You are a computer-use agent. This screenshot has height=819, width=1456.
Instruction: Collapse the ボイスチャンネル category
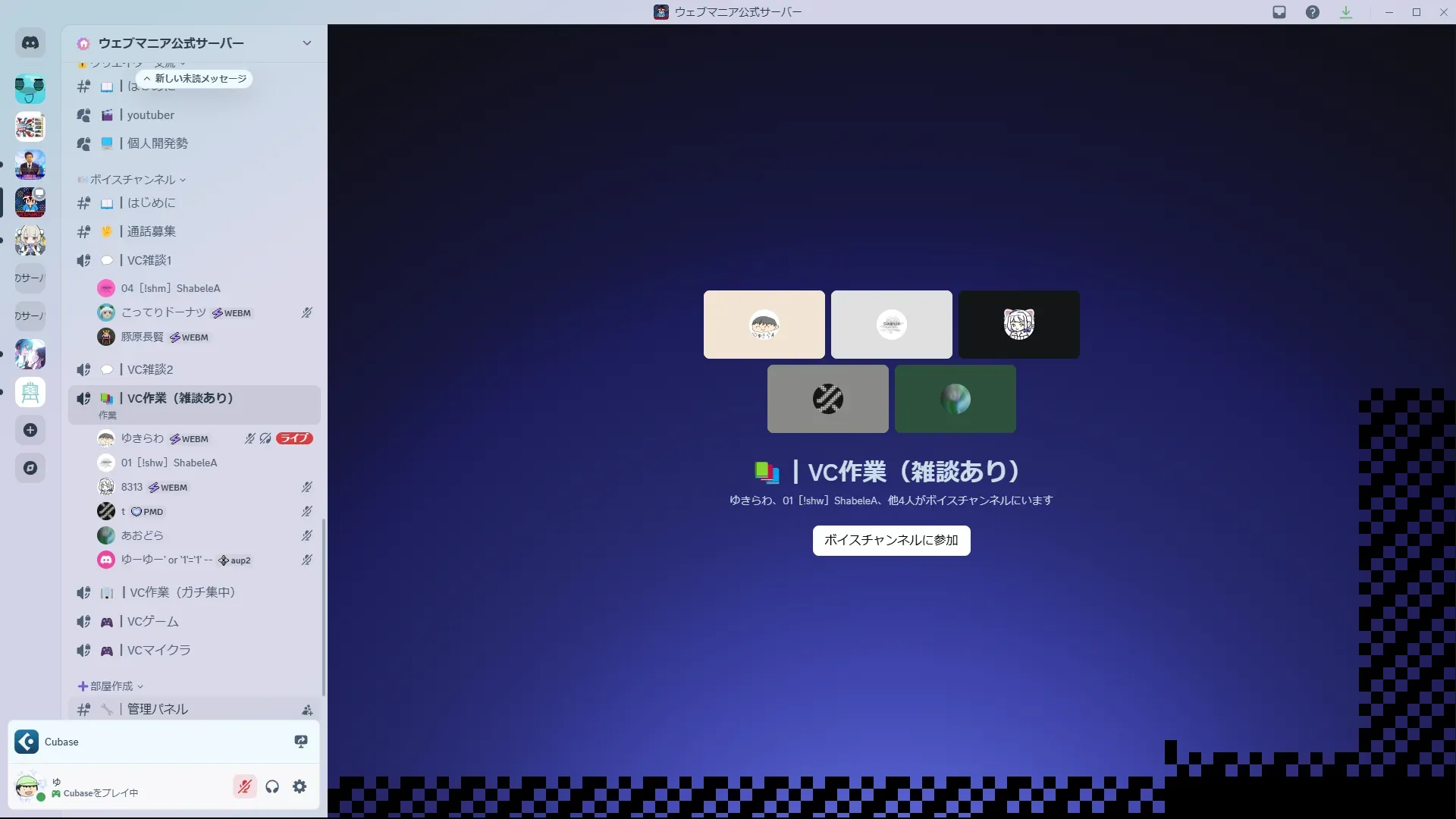[133, 180]
